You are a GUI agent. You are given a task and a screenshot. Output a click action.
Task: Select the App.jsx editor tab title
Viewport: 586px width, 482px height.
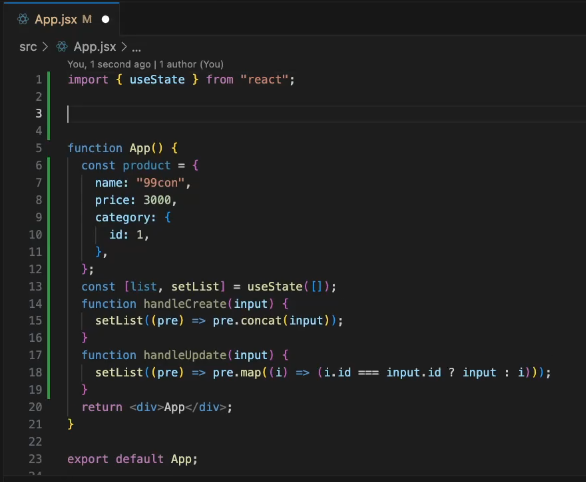tap(56, 19)
